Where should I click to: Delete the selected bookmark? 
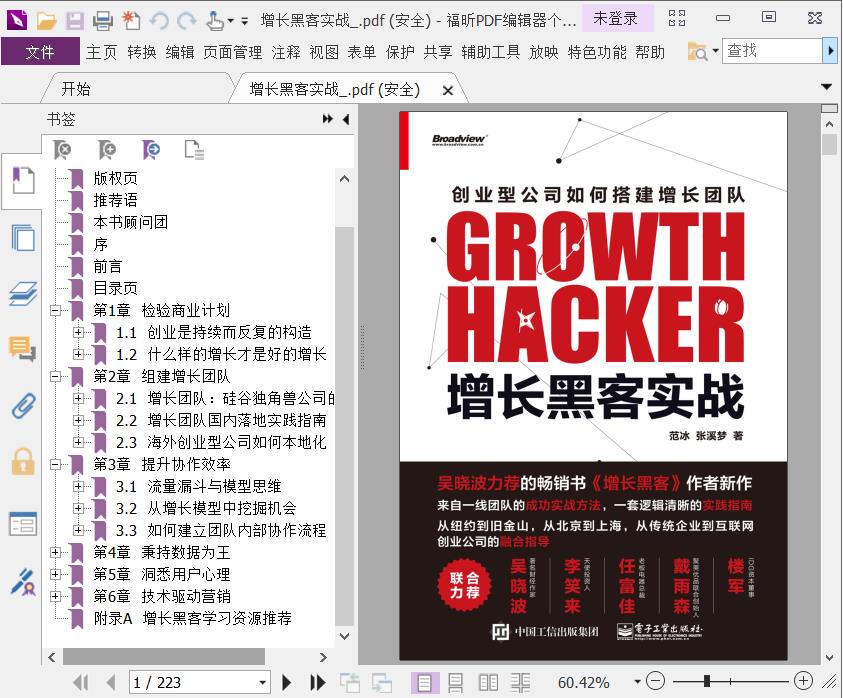tap(62, 150)
